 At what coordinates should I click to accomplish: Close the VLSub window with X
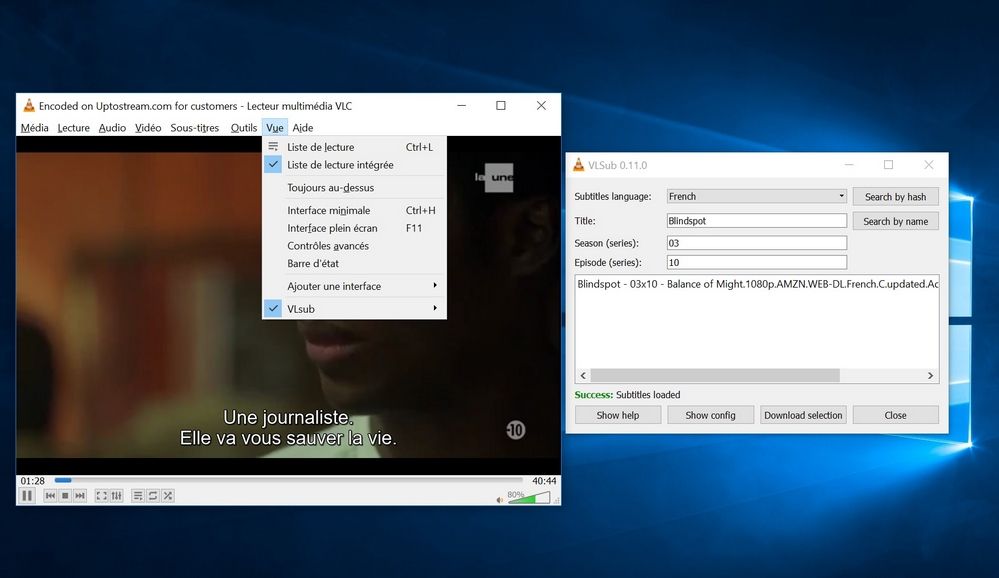tap(929, 165)
